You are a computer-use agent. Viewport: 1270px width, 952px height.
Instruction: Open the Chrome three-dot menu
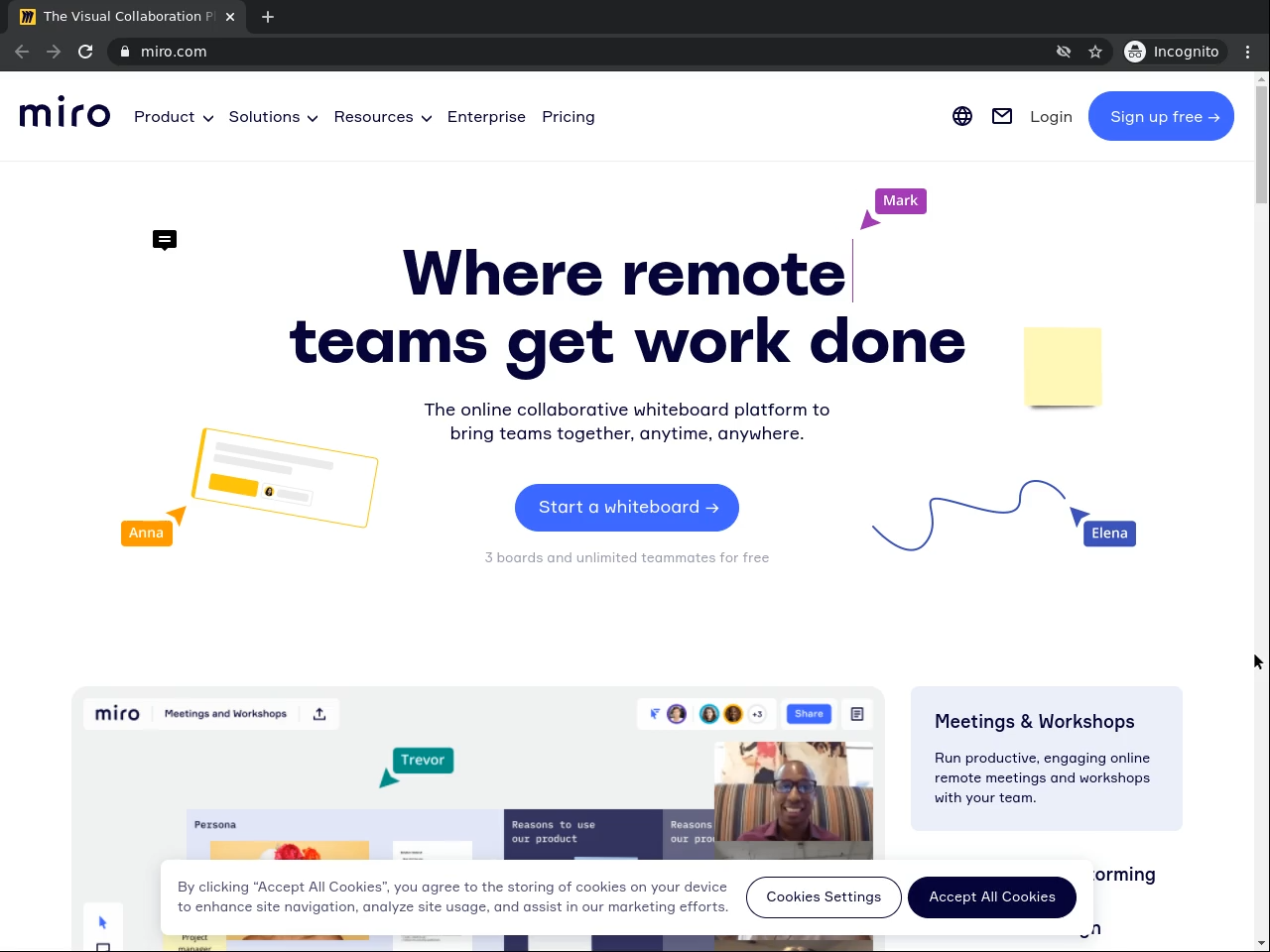(1248, 52)
